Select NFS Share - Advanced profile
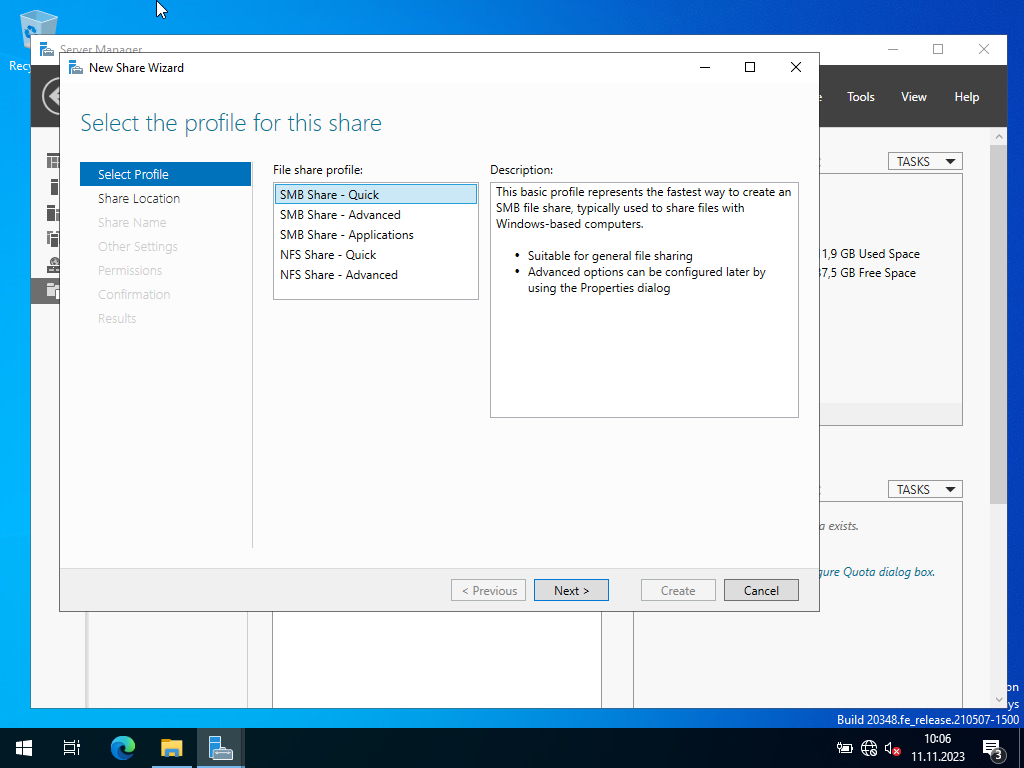This screenshot has height=768, width=1024. coord(338,275)
